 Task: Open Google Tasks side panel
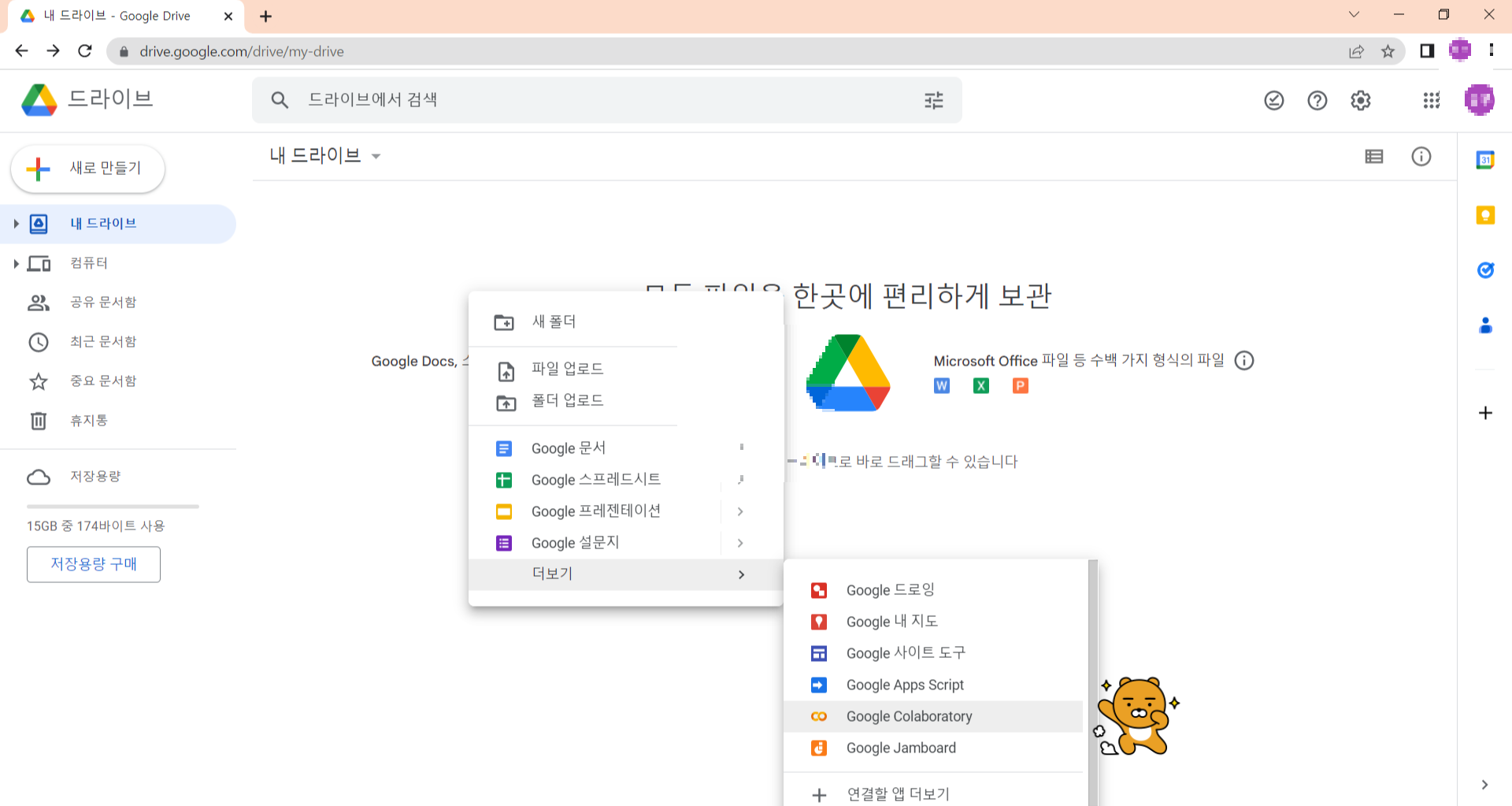click(1485, 270)
